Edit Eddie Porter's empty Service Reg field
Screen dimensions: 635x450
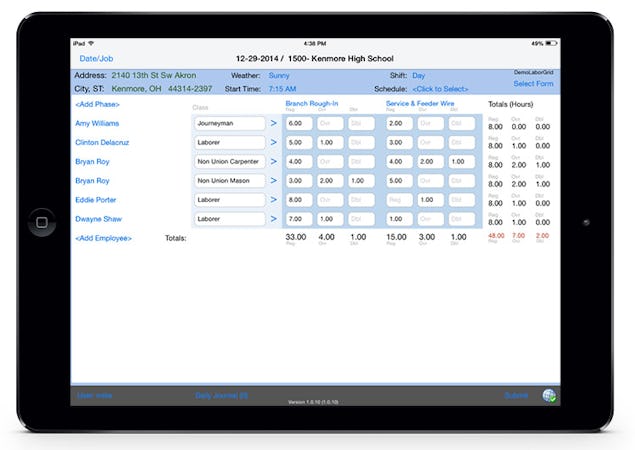[399, 200]
